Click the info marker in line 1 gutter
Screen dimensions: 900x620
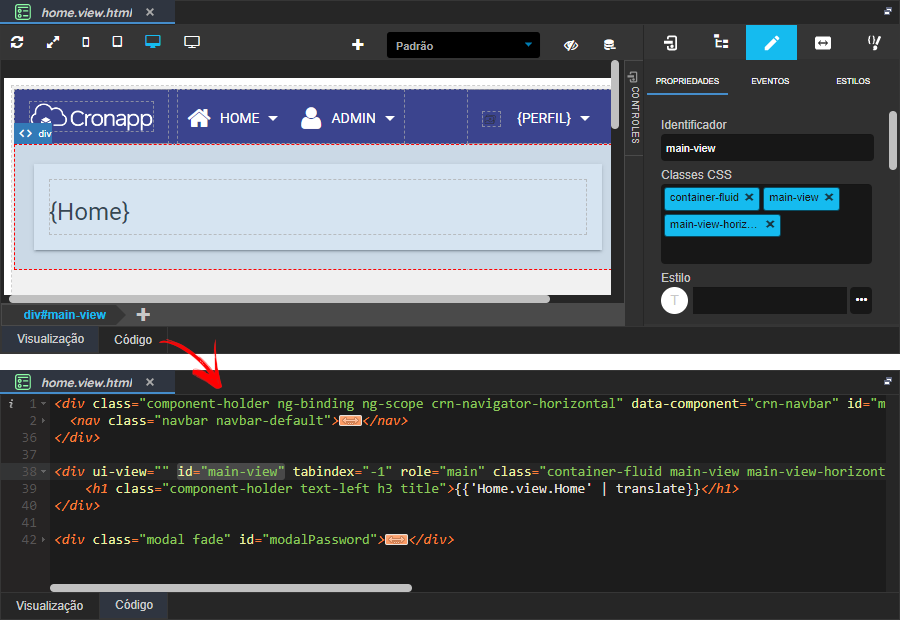(11, 404)
